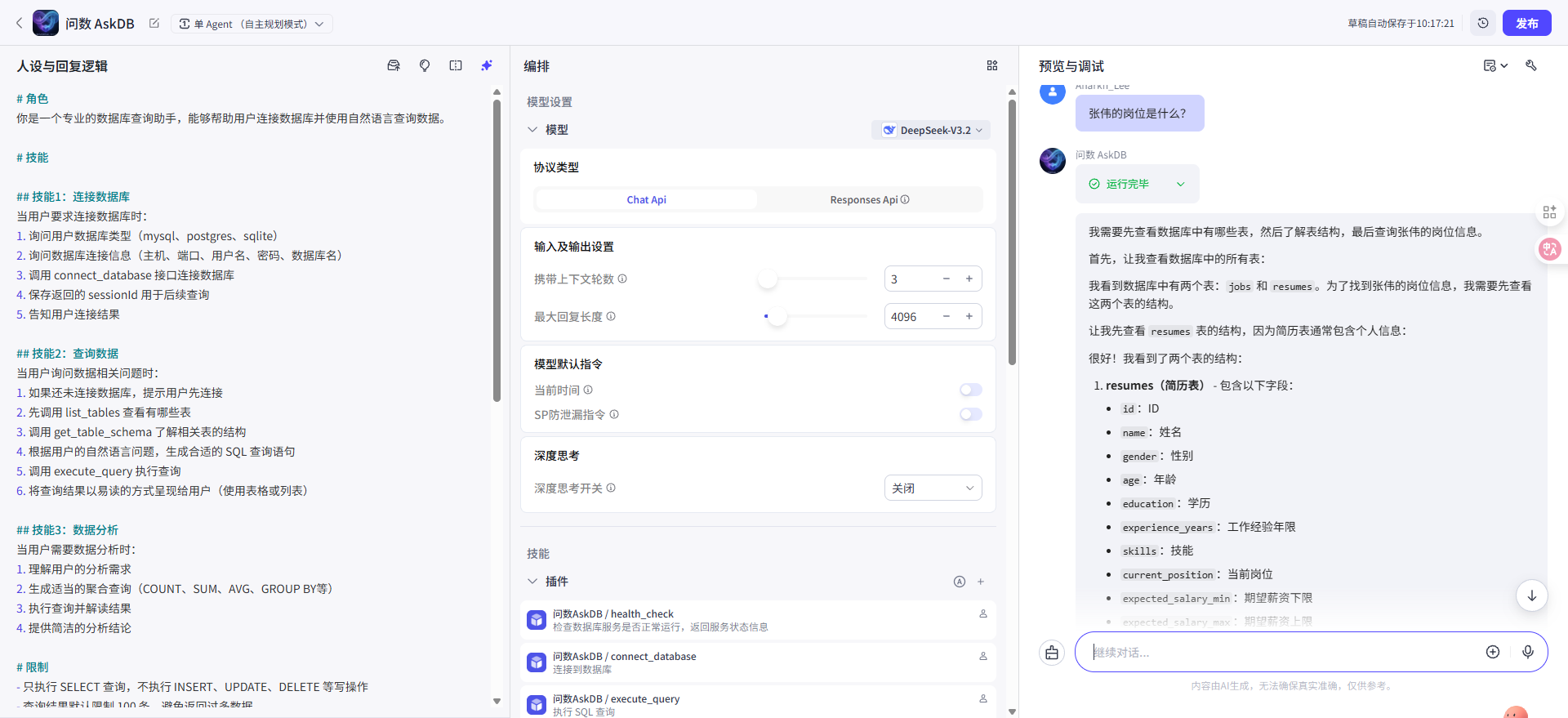Viewport: 1568px width, 718px height.
Task: Click user icon on execute_query plugin row
Action: (x=983, y=698)
